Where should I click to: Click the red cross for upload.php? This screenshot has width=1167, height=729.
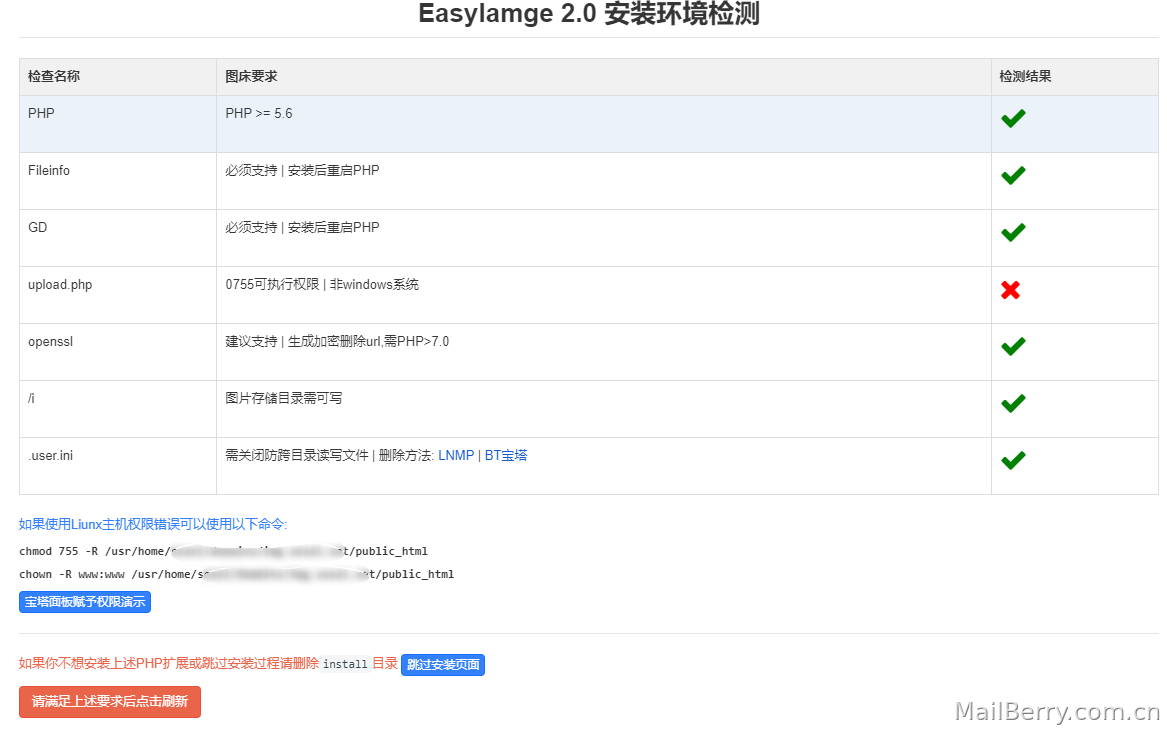click(1011, 290)
